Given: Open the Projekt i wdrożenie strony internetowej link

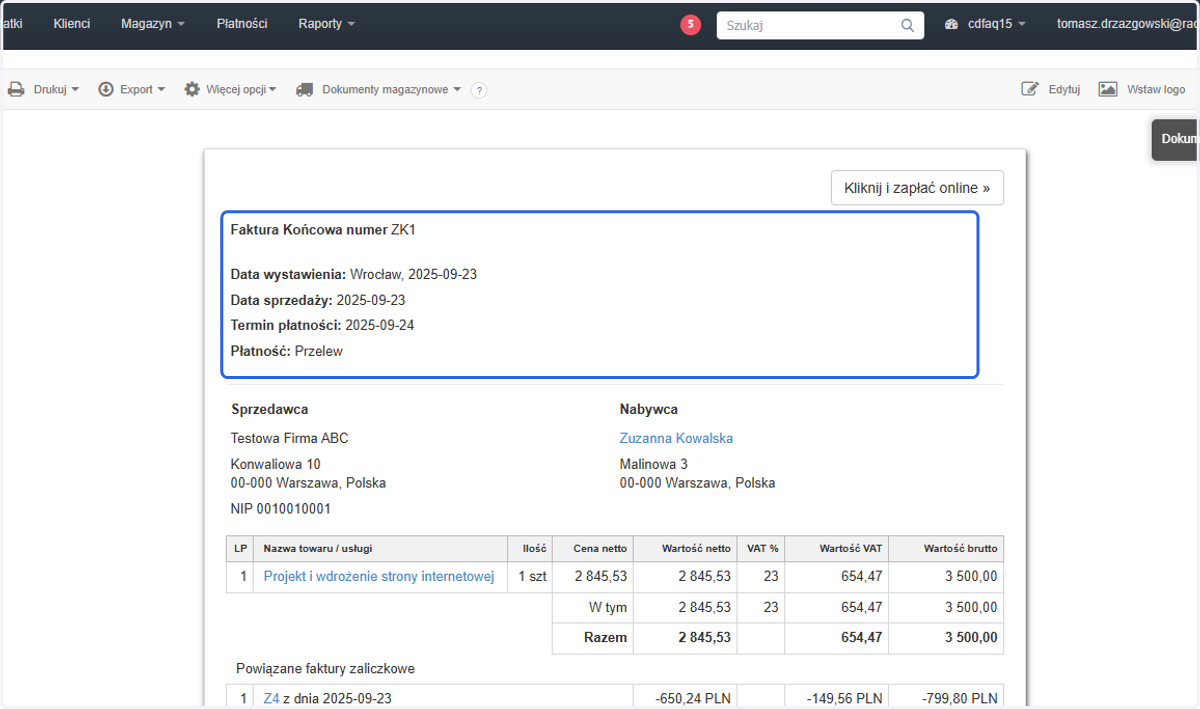Looking at the screenshot, I should coord(379,576).
